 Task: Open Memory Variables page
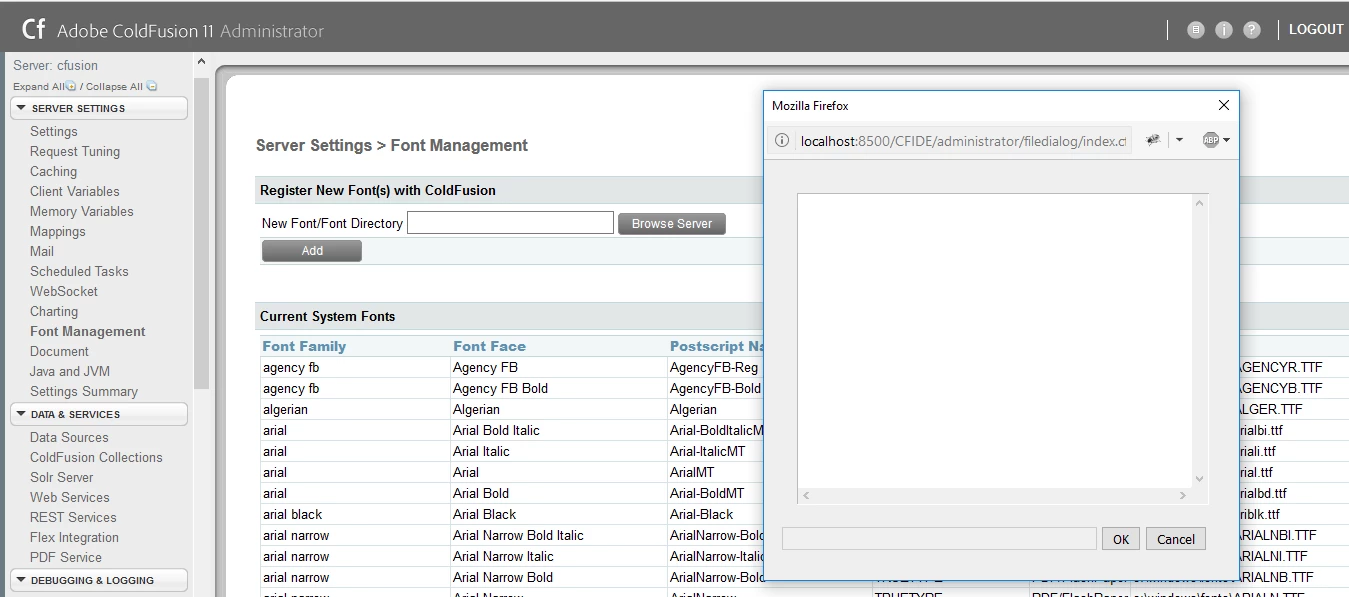[x=82, y=211]
